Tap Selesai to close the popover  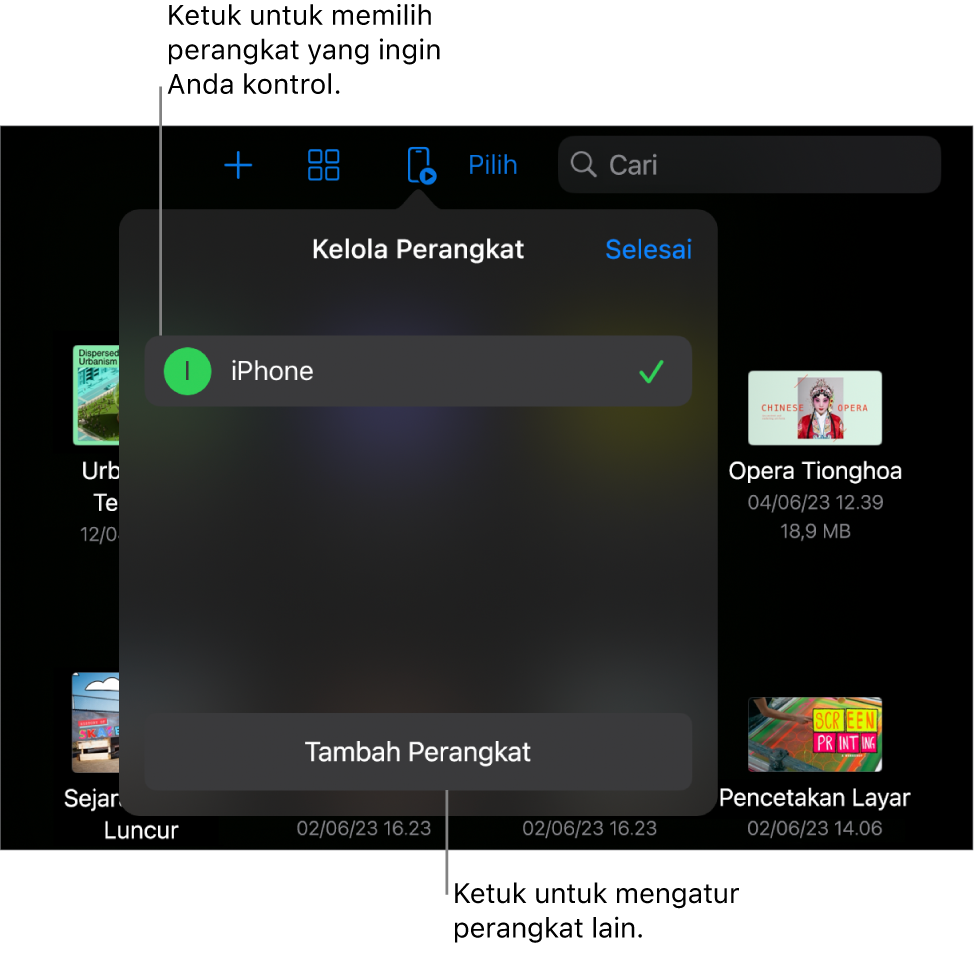(649, 250)
